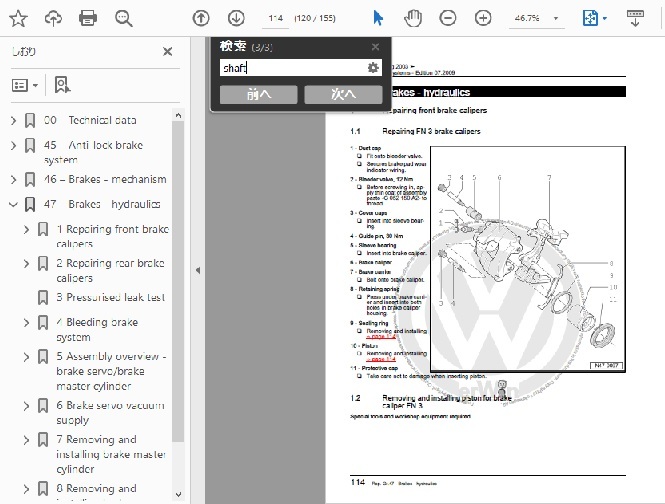Open bookmark 00 Technical data
Screen dimensions: 665x504
[90, 120]
